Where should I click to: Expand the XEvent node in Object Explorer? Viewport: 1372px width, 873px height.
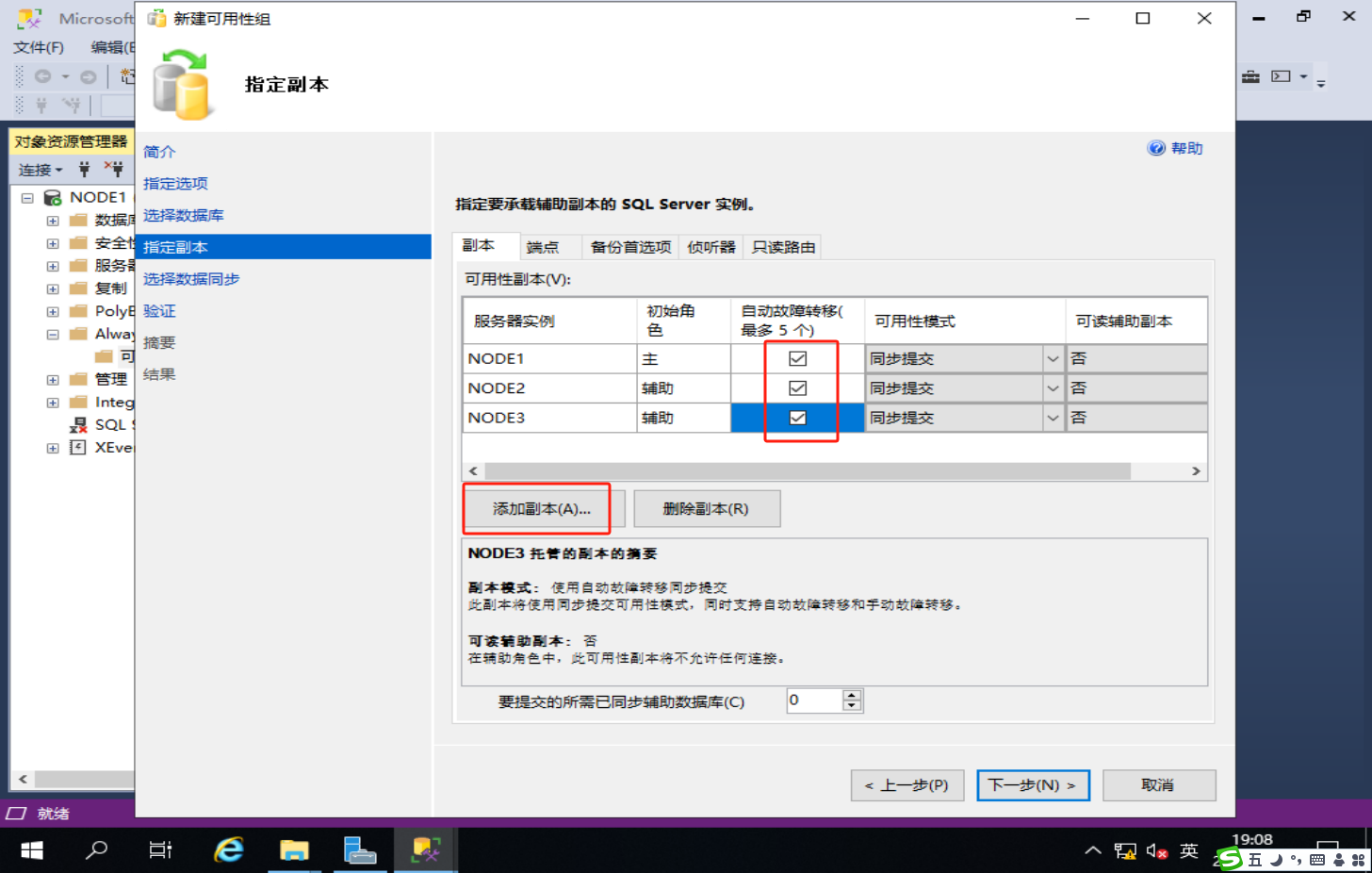pos(53,448)
